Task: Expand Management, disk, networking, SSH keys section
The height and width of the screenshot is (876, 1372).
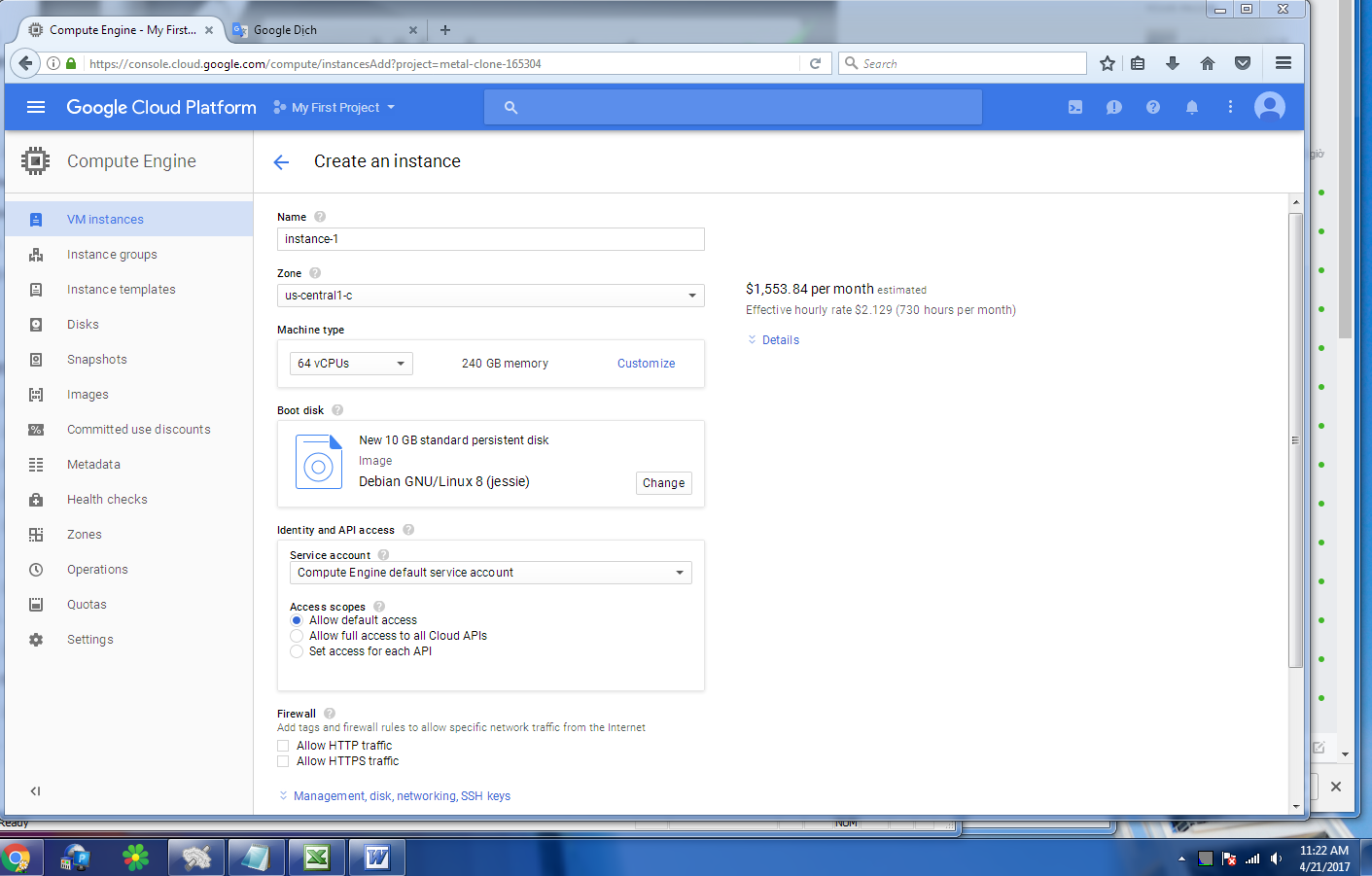Action: [x=401, y=796]
